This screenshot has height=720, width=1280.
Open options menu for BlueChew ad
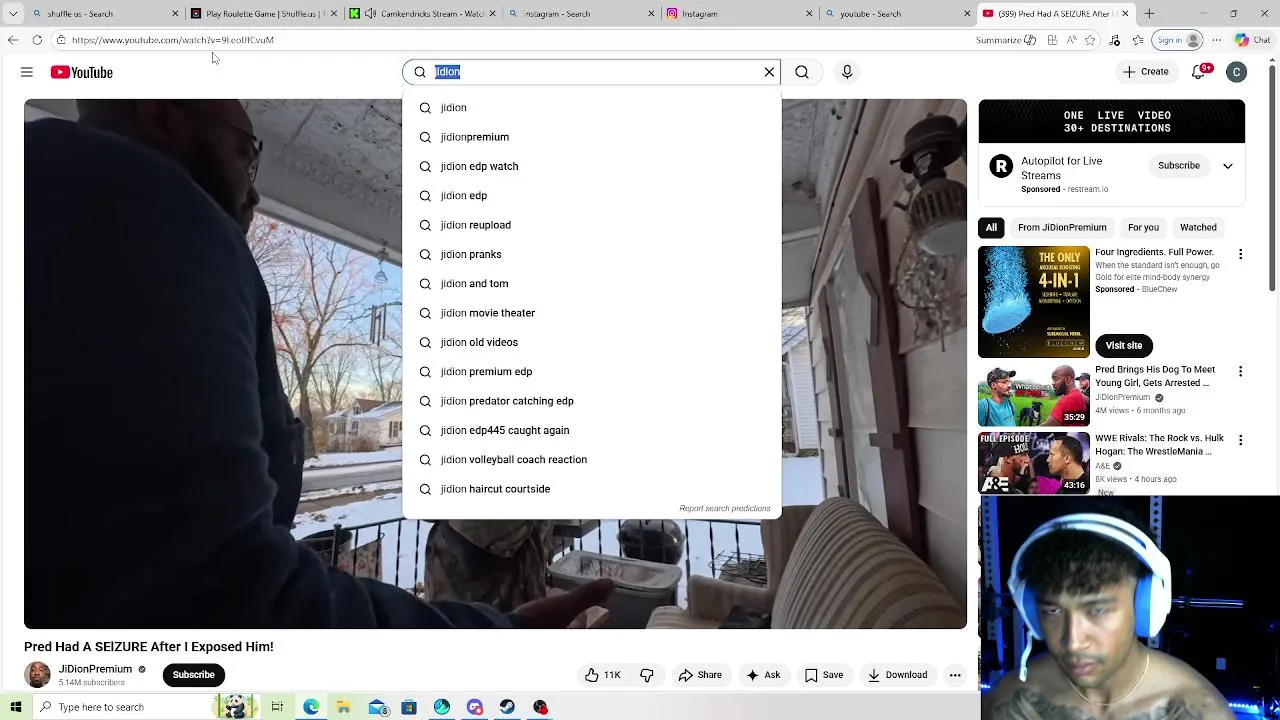pos(1241,254)
